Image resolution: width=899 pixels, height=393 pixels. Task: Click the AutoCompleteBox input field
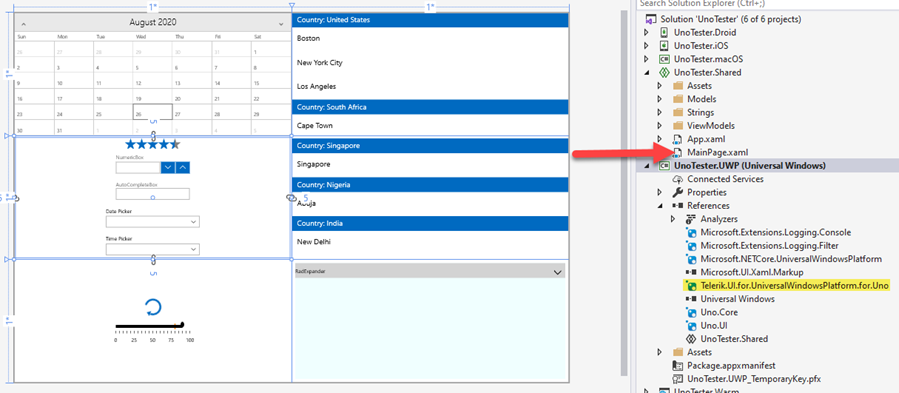153,194
